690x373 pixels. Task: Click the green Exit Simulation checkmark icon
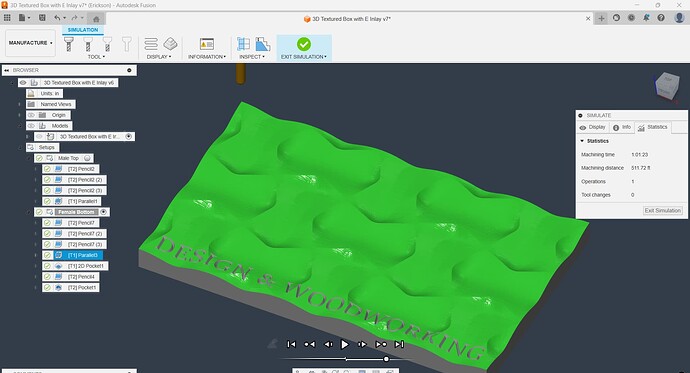(304, 44)
